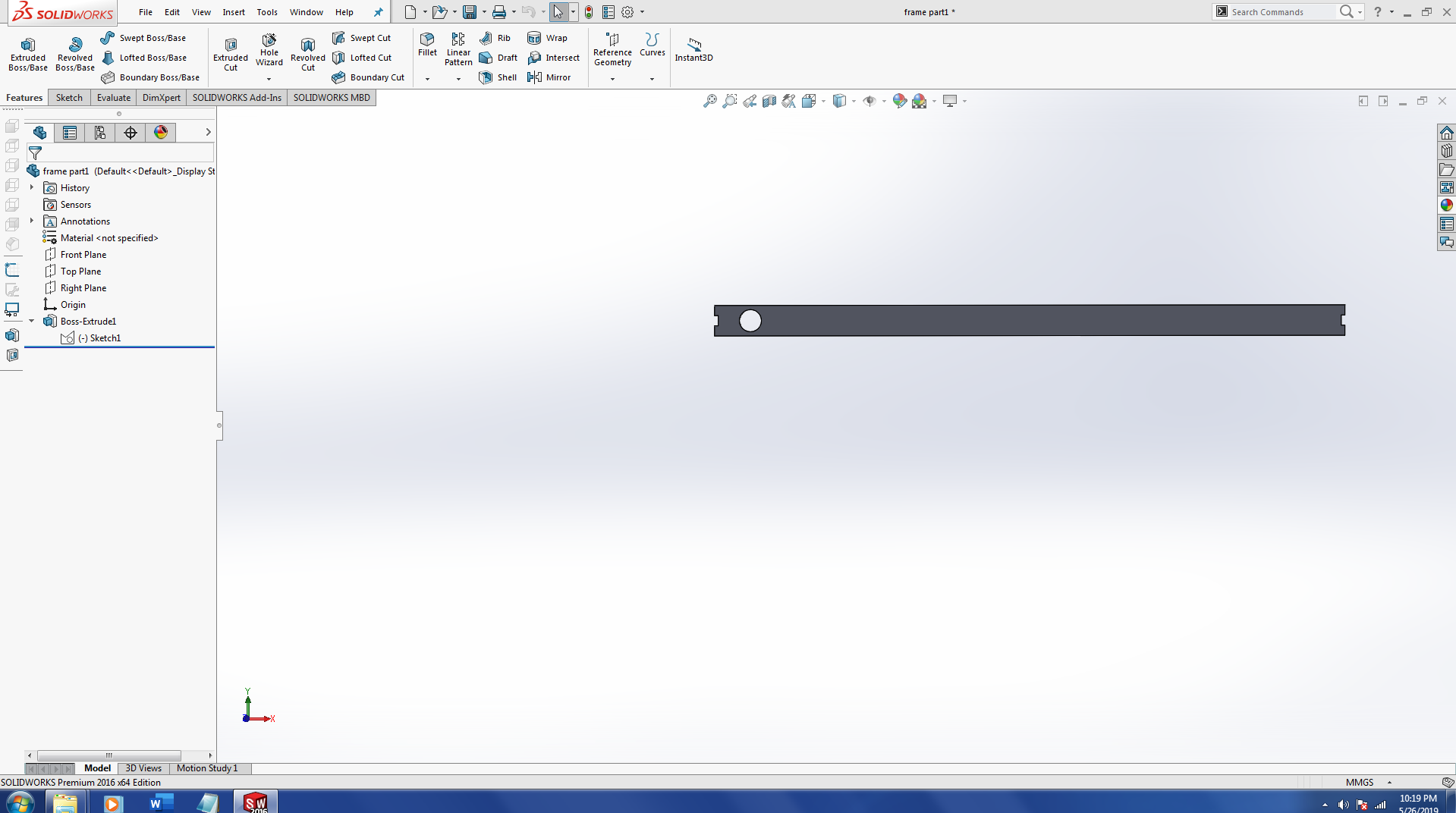Click the Rebuild traffic light icon
Viewport: 1456px width, 813px height.
(x=589, y=12)
